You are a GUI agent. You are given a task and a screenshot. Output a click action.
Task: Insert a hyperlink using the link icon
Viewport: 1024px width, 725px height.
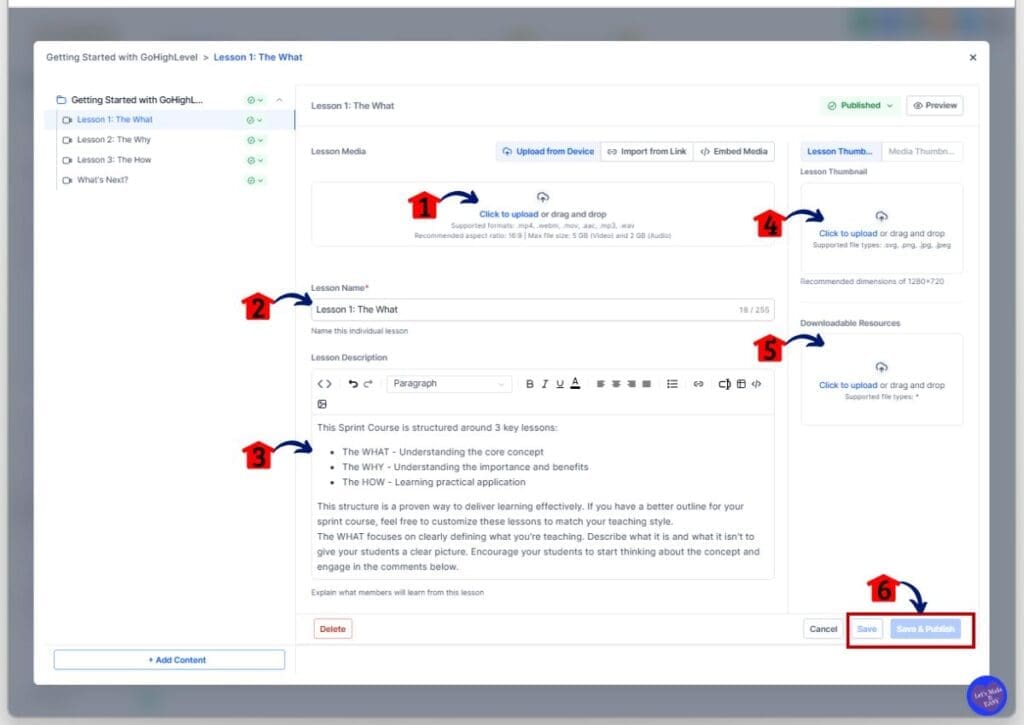(x=699, y=383)
